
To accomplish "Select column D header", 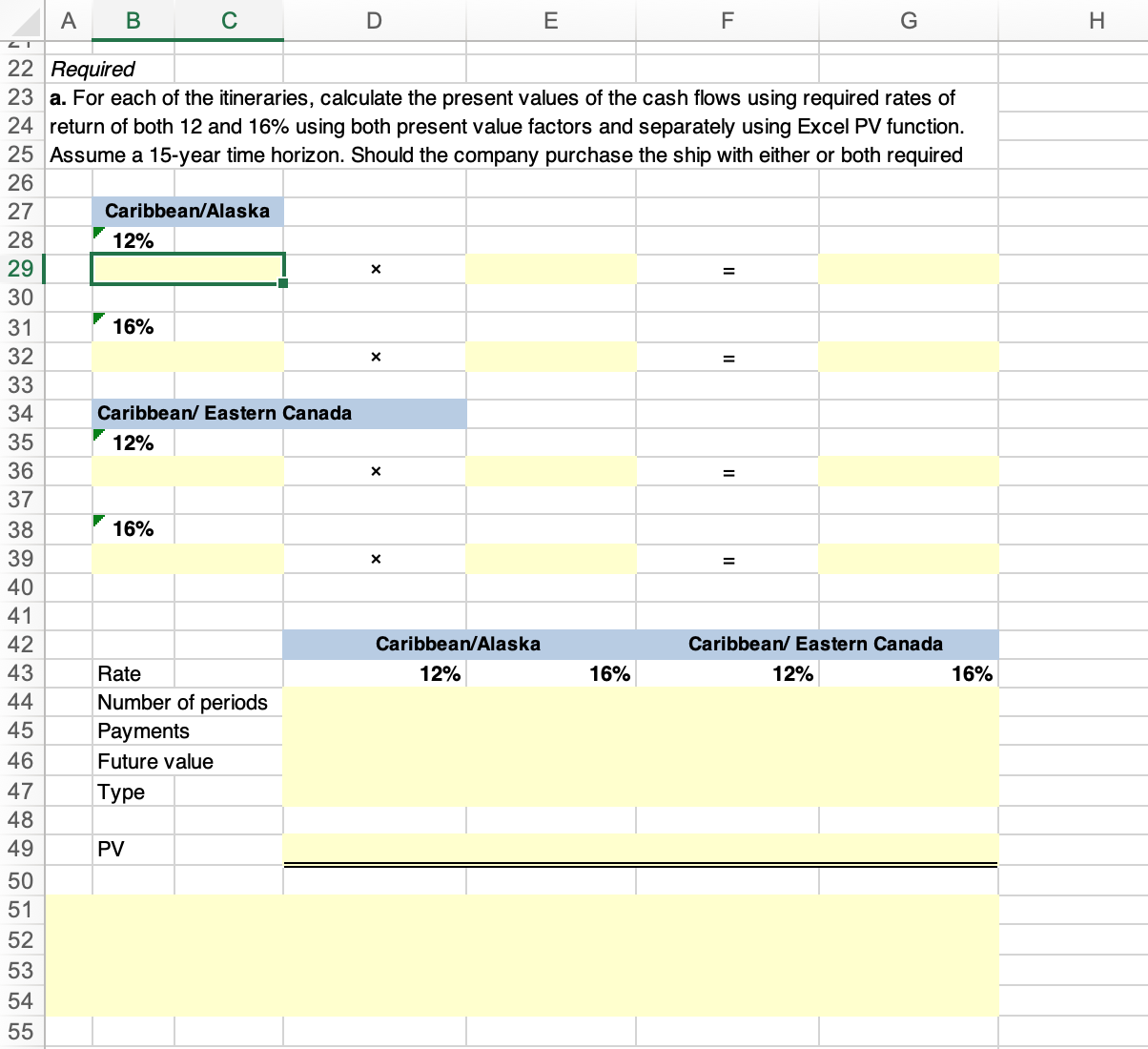I will click(374, 20).
